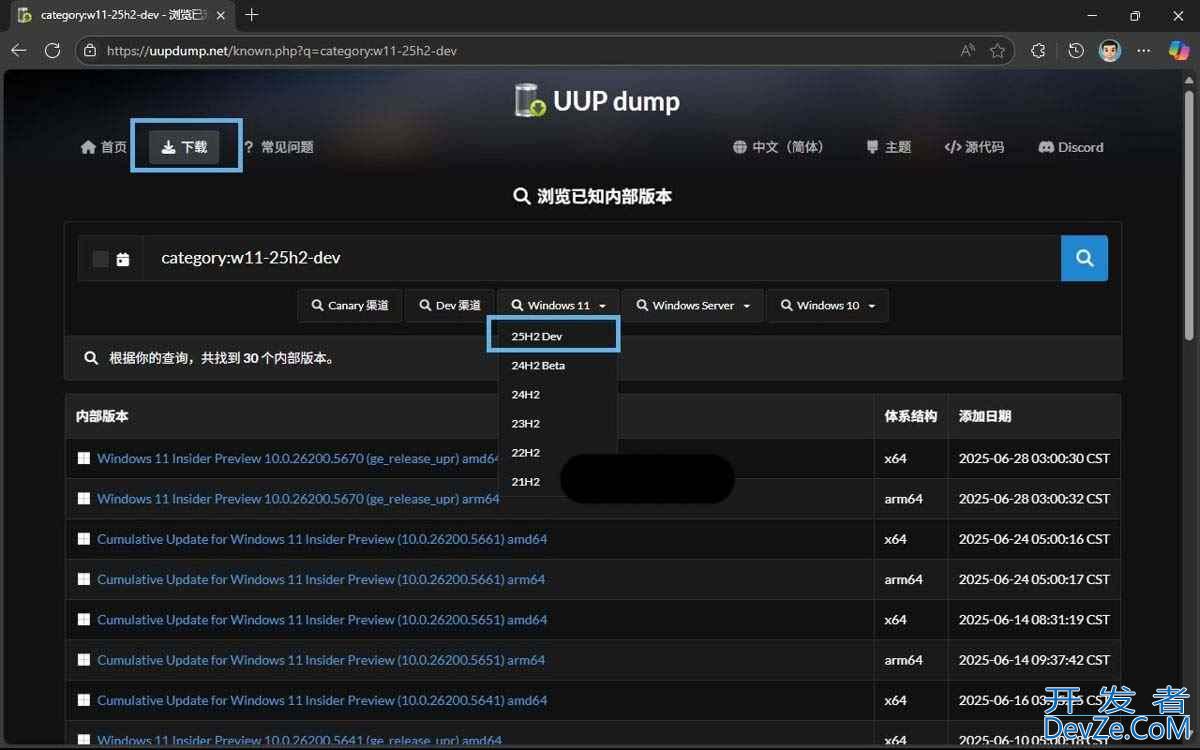Select 23H2 from menu
Viewport: 1200px width, 750px height.
click(x=557, y=423)
